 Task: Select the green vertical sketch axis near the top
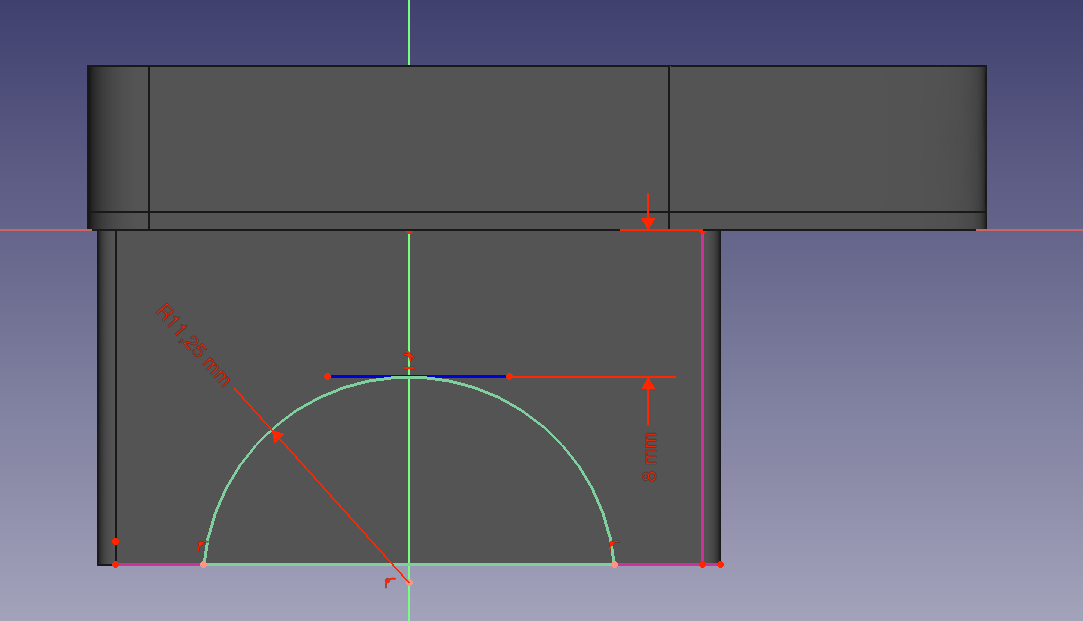409,31
